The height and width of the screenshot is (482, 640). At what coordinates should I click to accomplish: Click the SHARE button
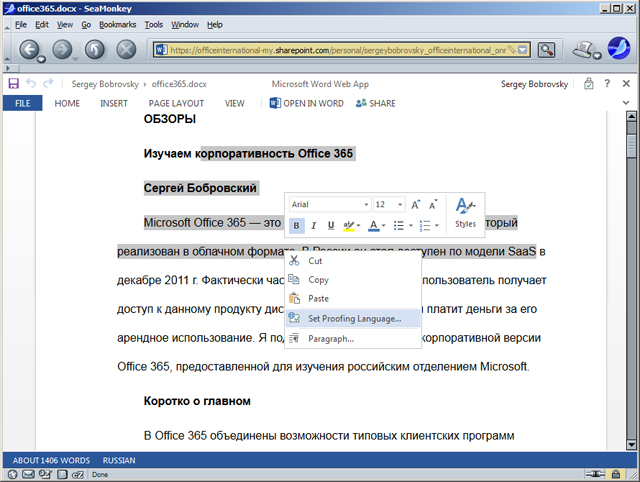(x=376, y=103)
